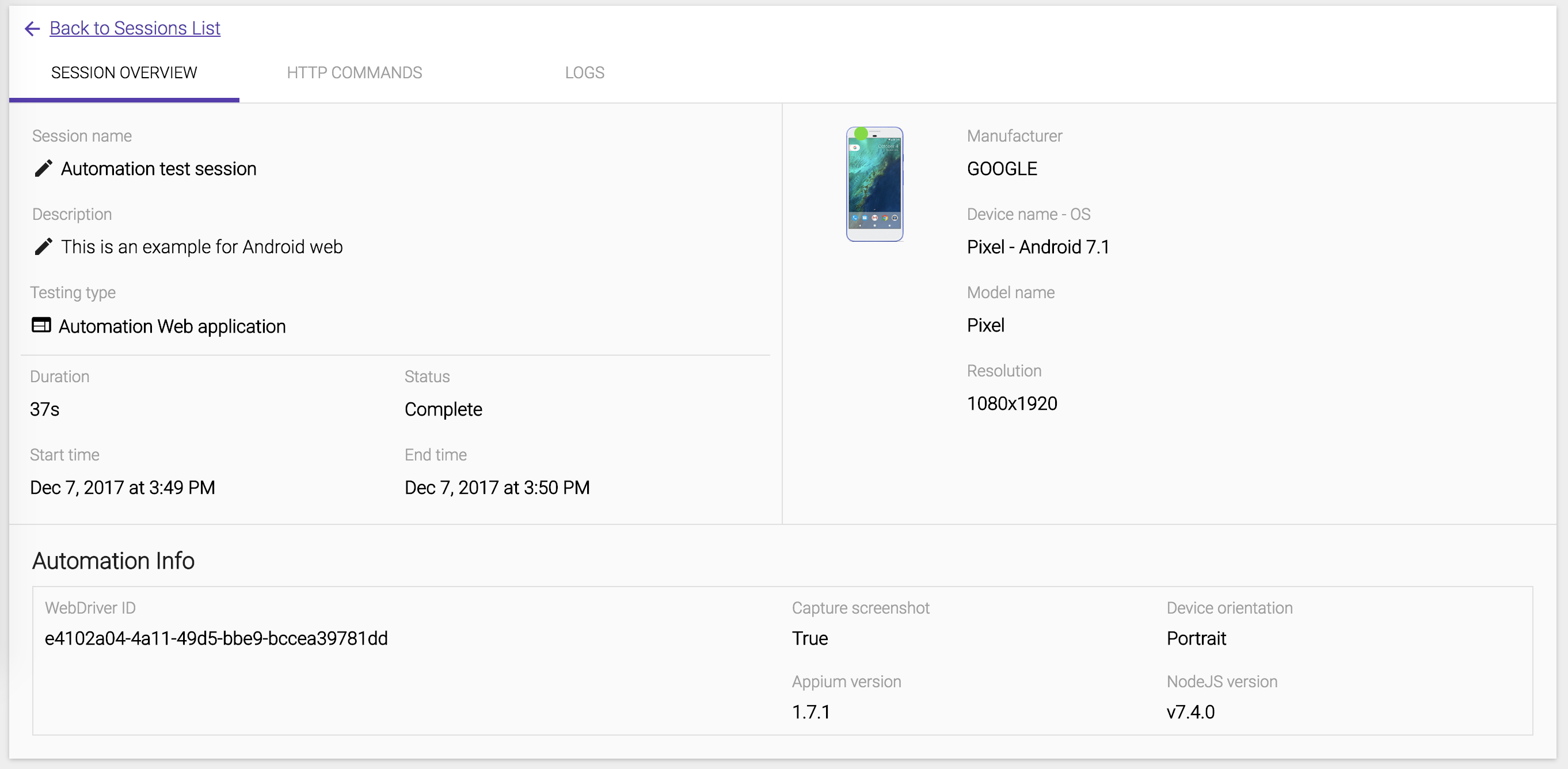Edit session name with pencil icon

tap(43, 169)
